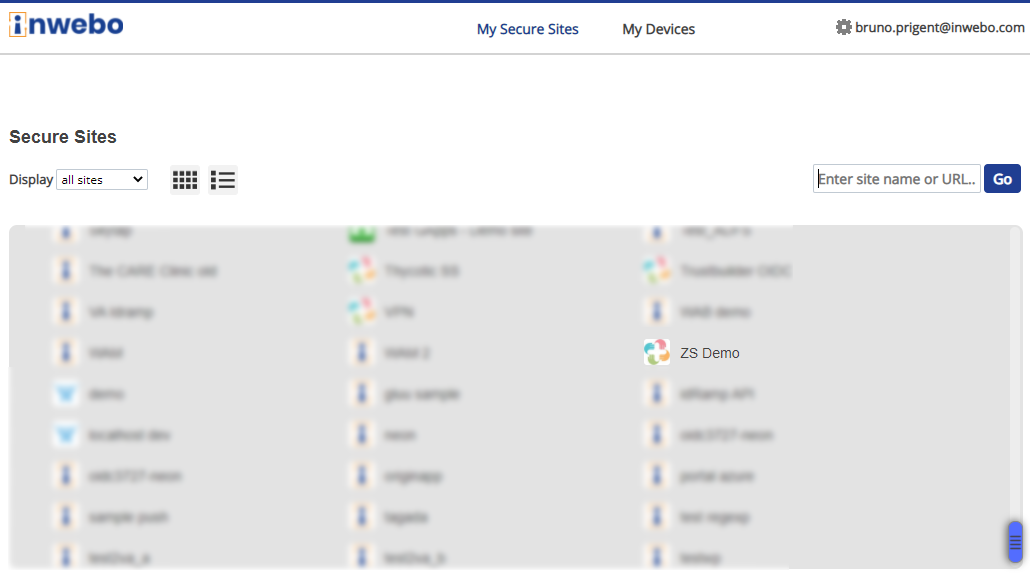This screenshot has width=1030, height=576.
Task: Click the localhost dev site icon
Action: coord(66,435)
